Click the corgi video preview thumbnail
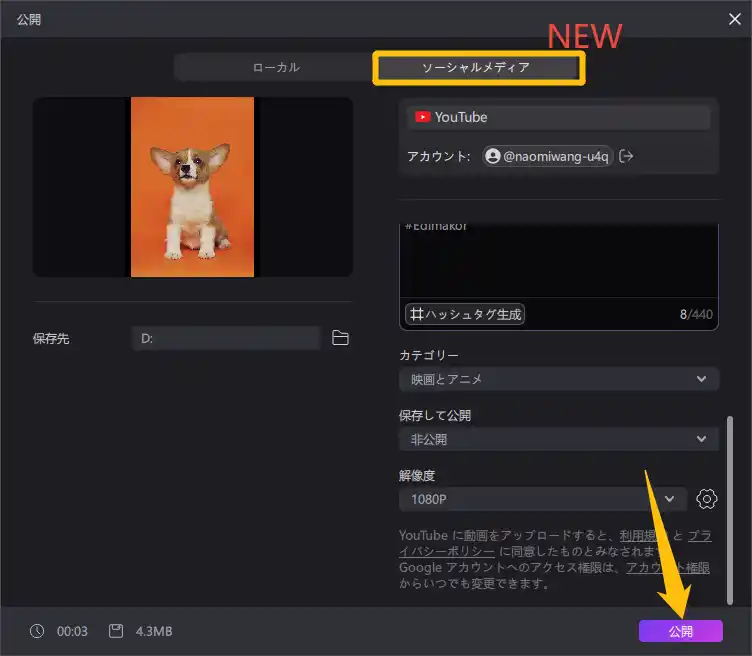This screenshot has height=656, width=752. coord(192,187)
